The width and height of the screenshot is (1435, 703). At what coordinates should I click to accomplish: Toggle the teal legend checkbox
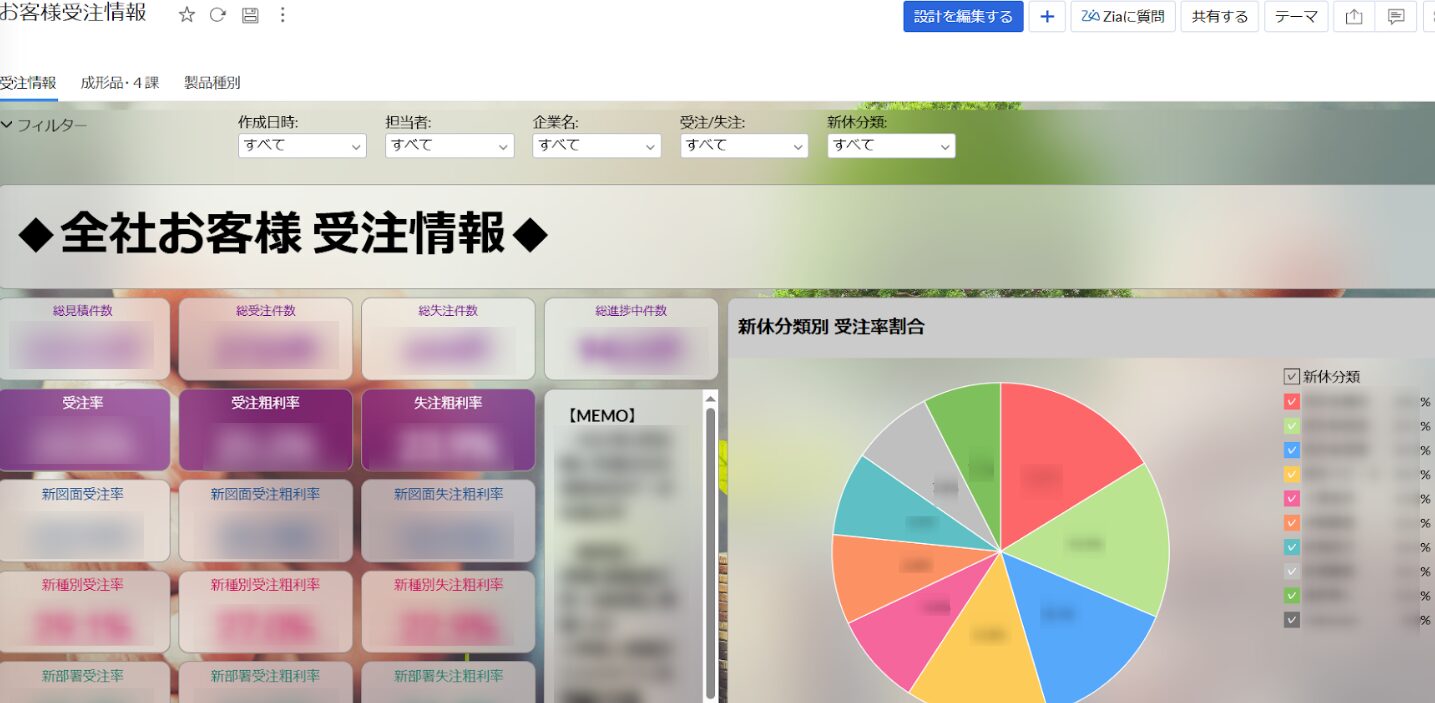point(1291,547)
